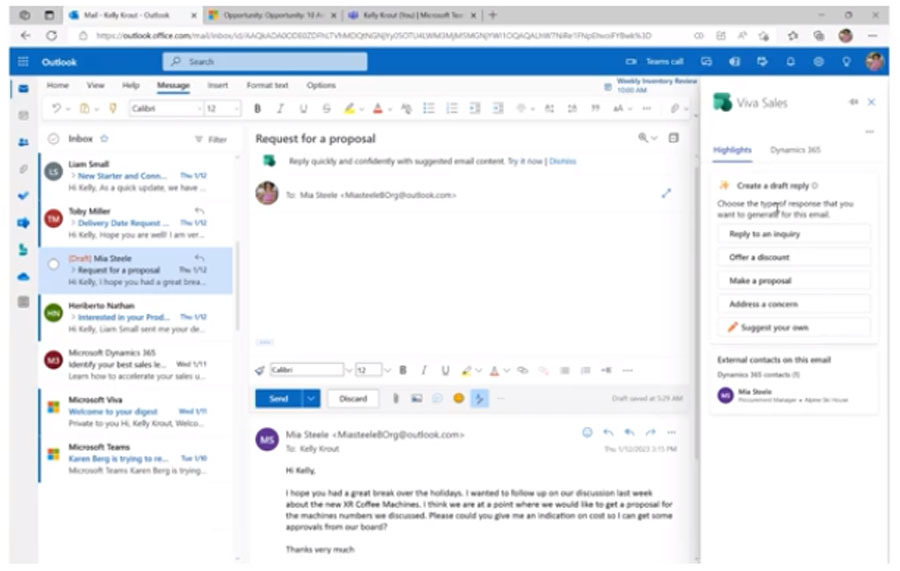Toggle select all messages circle next to Inbox
This screenshot has width=900, height=571.
coord(53,139)
